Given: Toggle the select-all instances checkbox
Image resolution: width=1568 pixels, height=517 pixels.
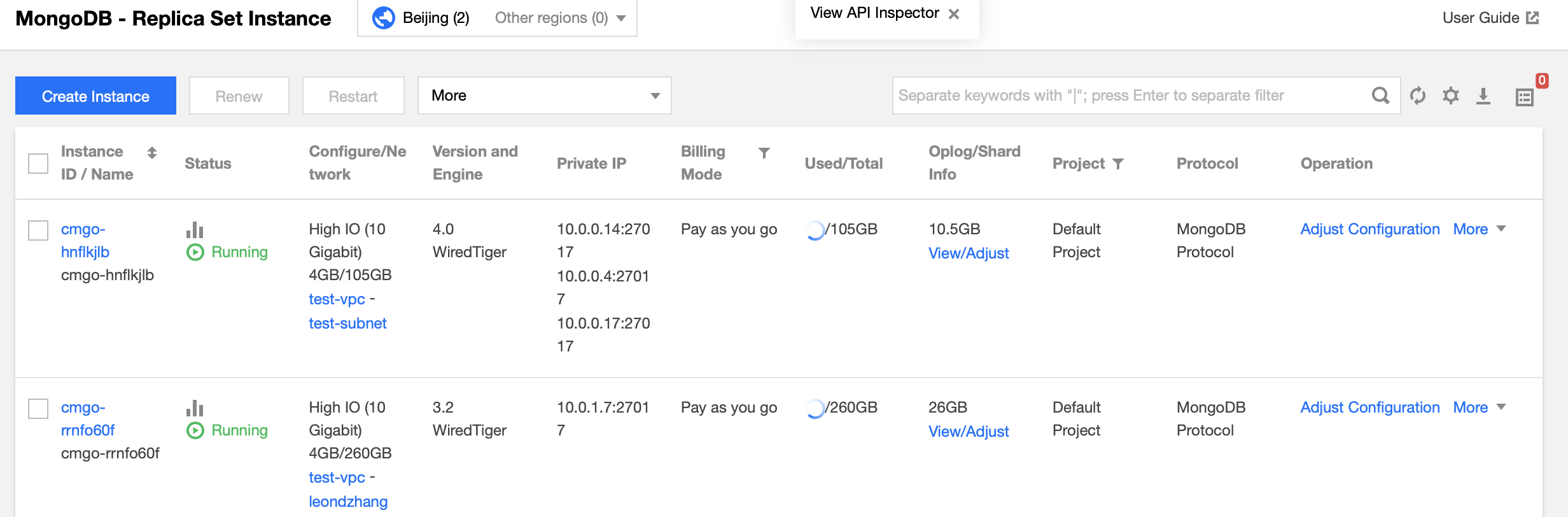Looking at the screenshot, I should [x=38, y=164].
